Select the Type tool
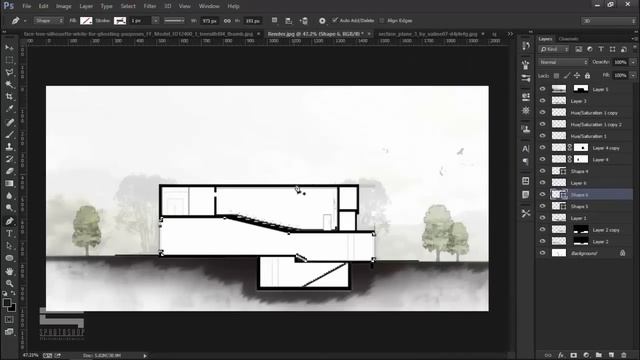Image resolution: width=640 pixels, height=360 pixels. click(9, 233)
